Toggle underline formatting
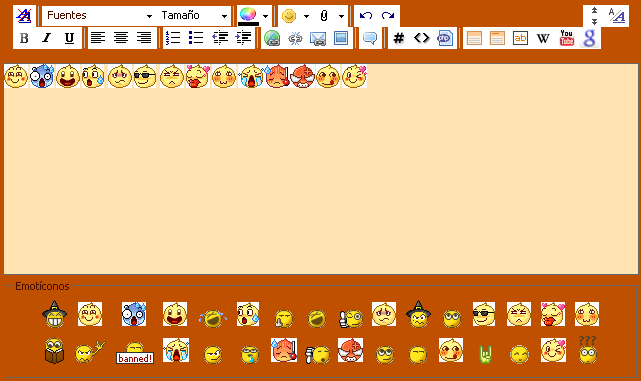This screenshot has height=381, width=641. [x=69, y=38]
